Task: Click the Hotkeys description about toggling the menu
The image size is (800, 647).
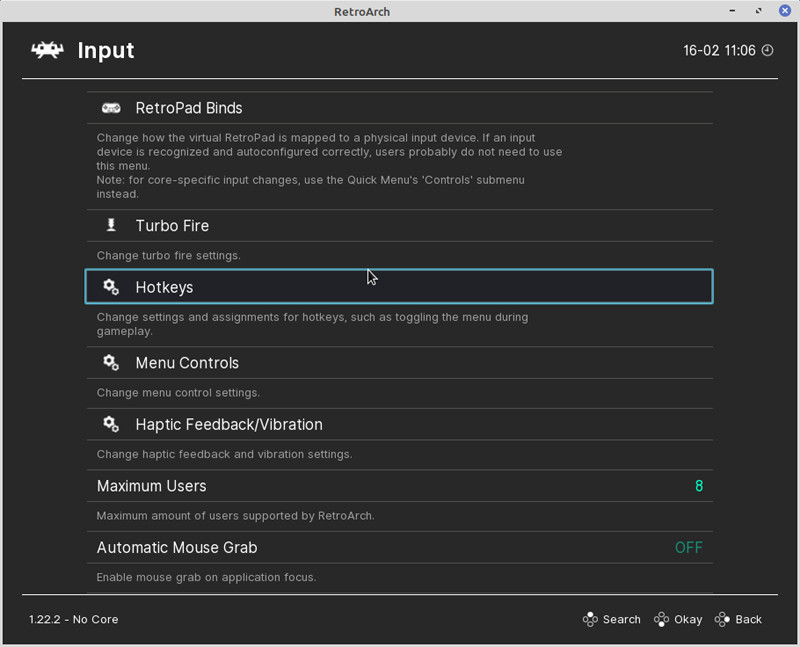Action: pyautogui.click(x=312, y=324)
